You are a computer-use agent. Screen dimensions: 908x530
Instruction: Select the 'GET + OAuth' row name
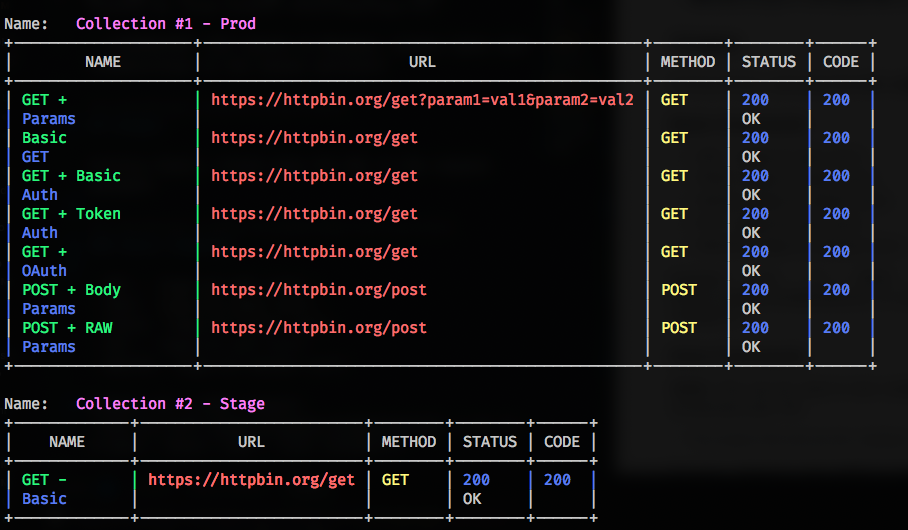pyautogui.click(x=44, y=261)
